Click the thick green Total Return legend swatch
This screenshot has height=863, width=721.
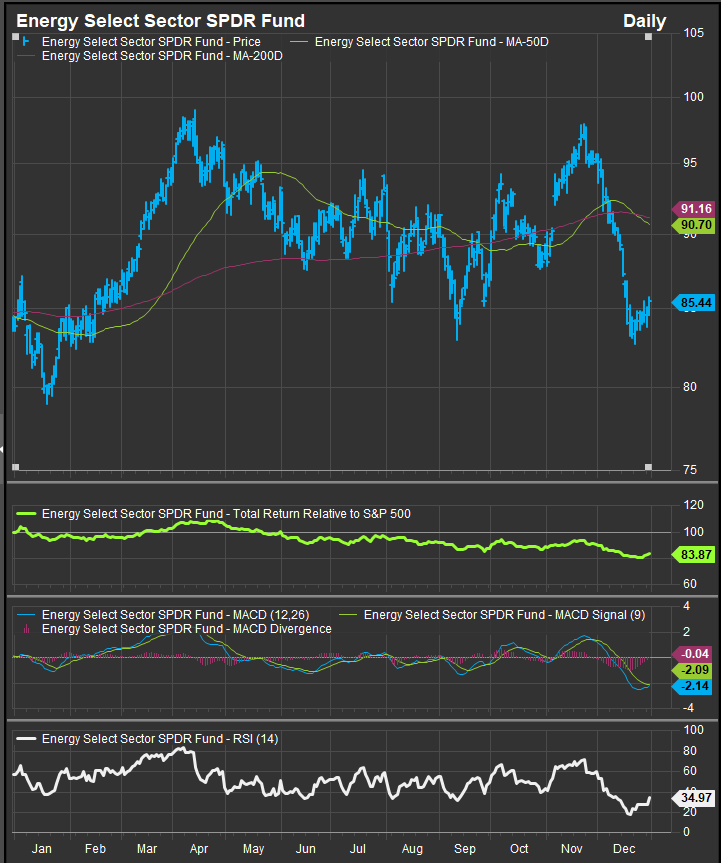click(26, 514)
